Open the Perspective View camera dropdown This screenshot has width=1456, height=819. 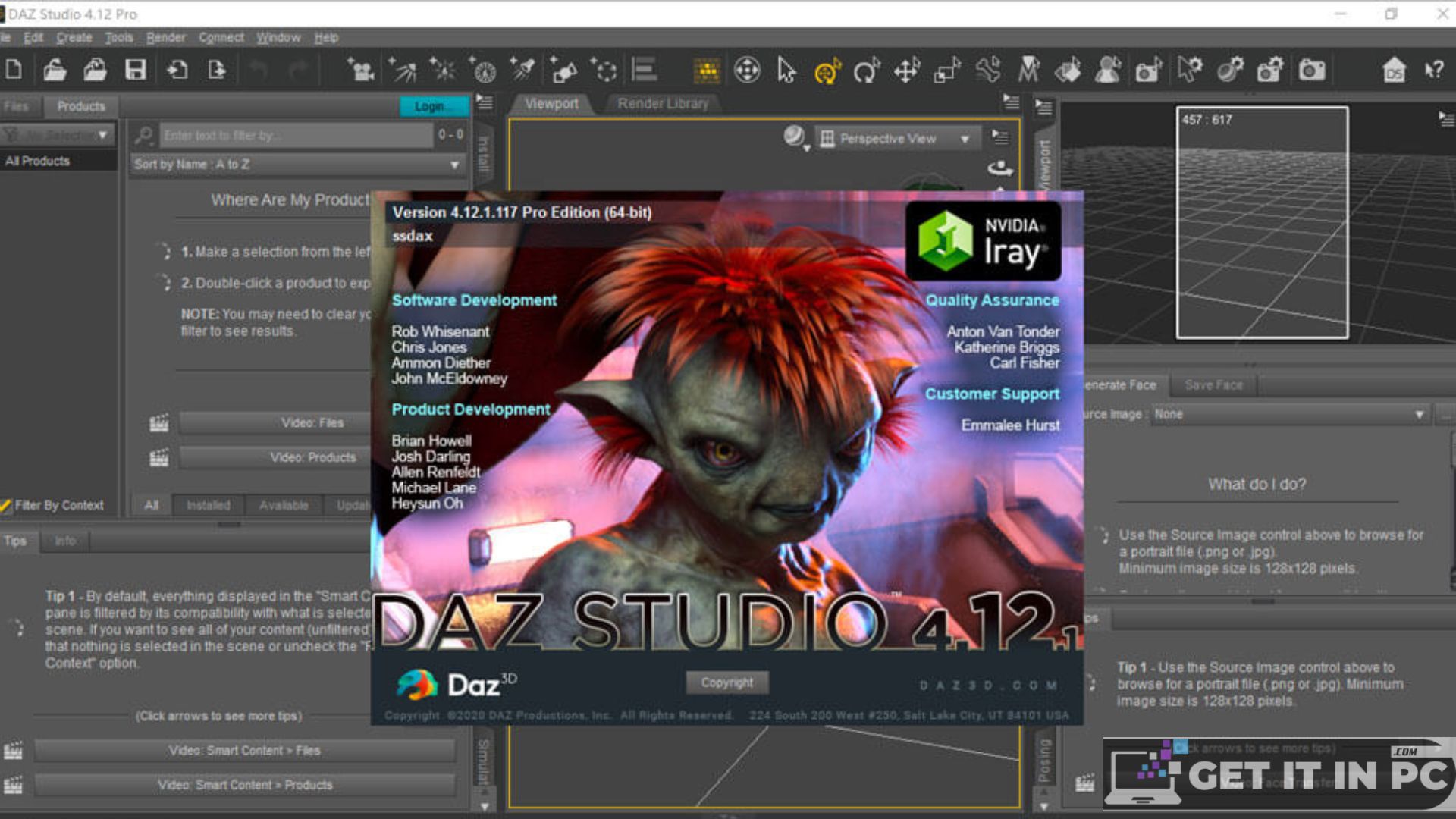tap(898, 139)
